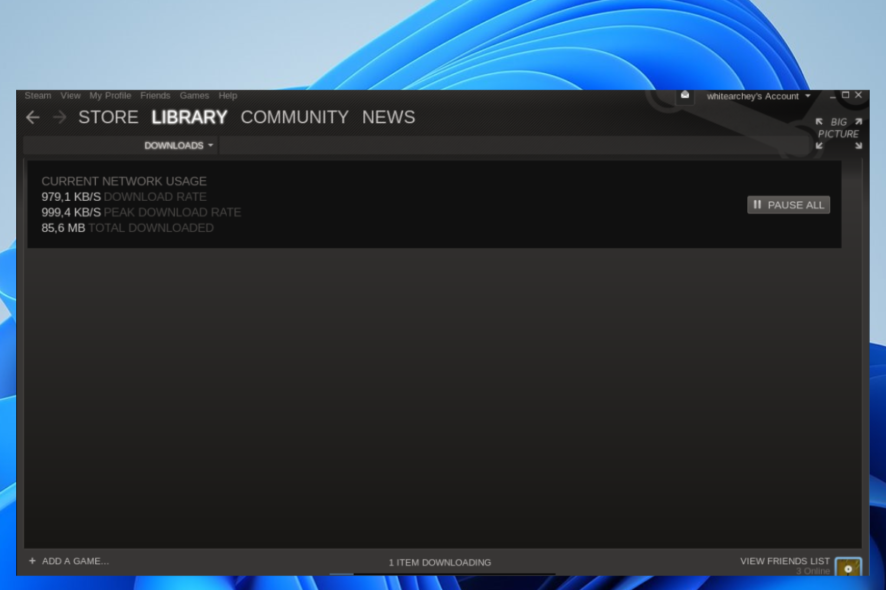Click the 3 Online friends count
The image size is (886, 590).
(x=813, y=571)
